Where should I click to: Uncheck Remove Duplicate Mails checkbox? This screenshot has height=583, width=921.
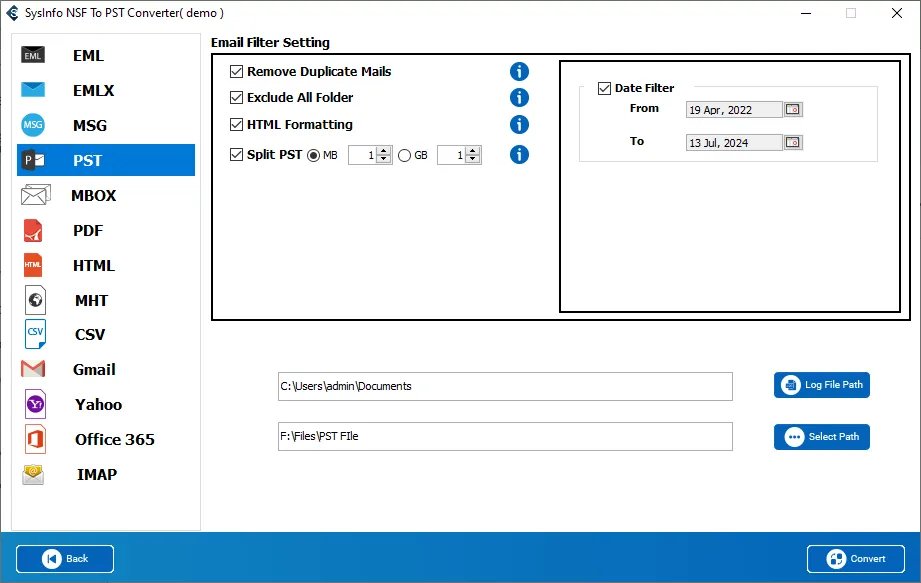point(237,72)
